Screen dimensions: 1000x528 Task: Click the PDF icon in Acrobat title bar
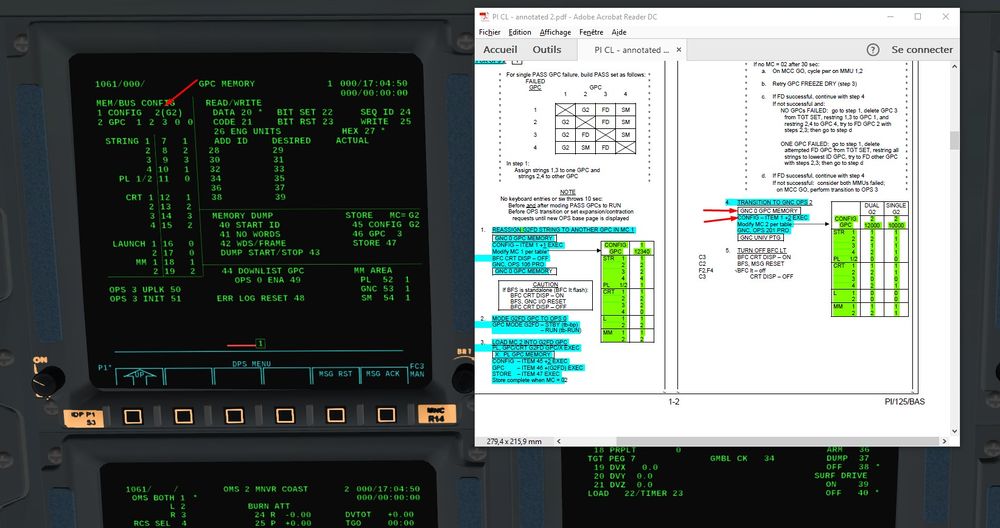(x=483, y=17)
